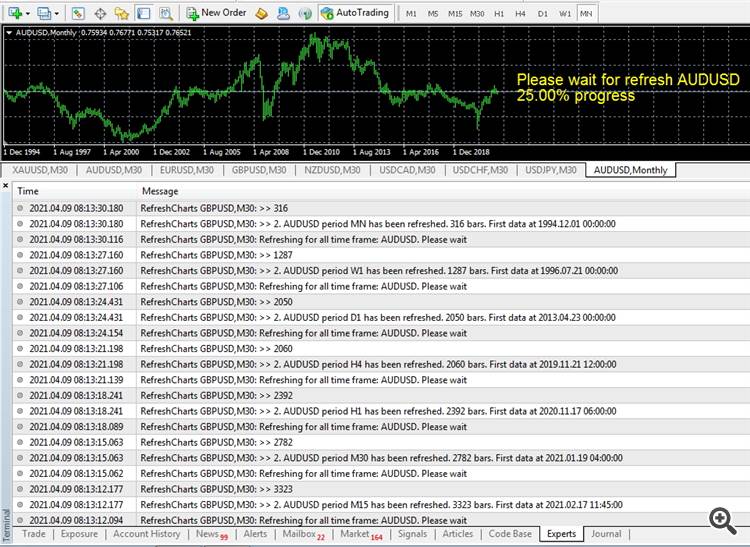This screenshot has width=750, height=547.
Task: Click the Time column header
Action: pos(75,191)
